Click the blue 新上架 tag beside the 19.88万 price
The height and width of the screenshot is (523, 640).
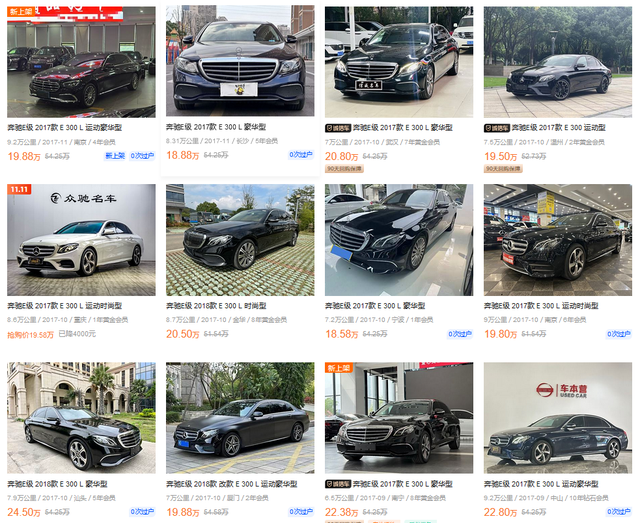[115, 156]
